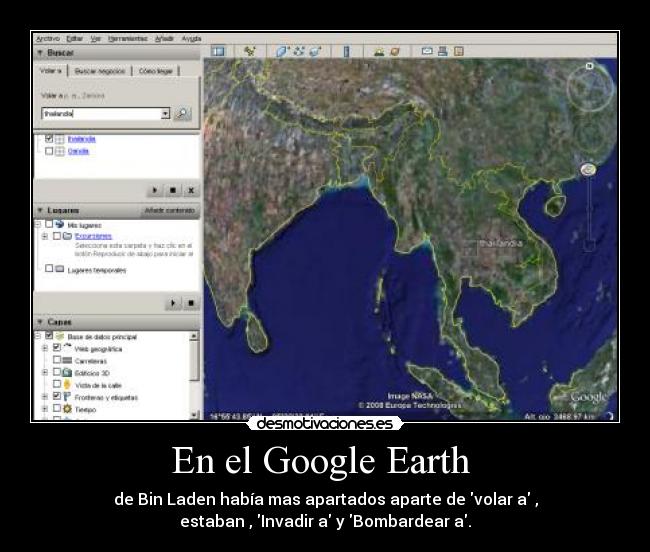Click the Lugares temporales folder icon
The image size is (650, 552).
point(60,269)
